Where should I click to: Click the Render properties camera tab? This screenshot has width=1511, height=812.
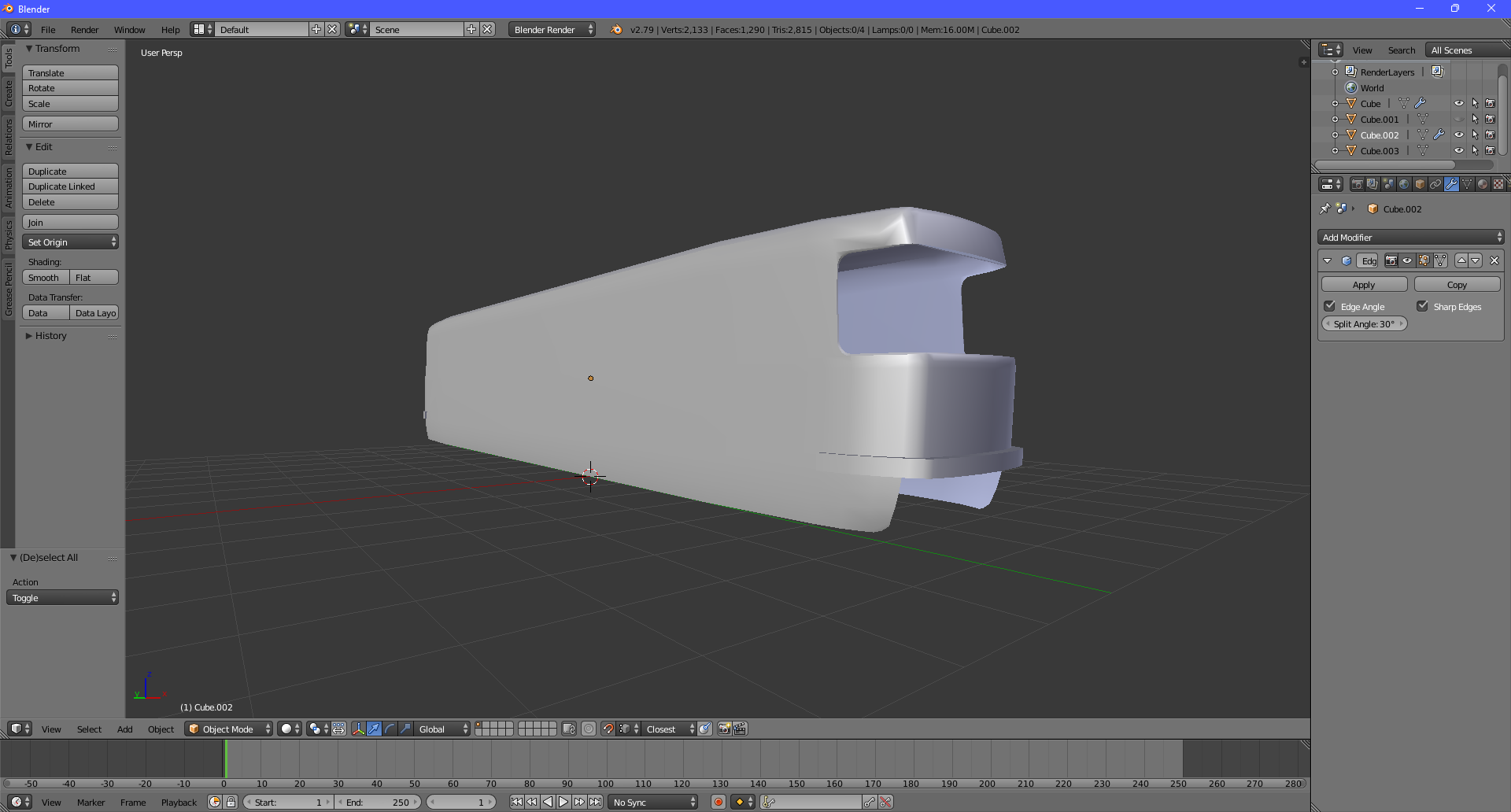click(1357, 184)
